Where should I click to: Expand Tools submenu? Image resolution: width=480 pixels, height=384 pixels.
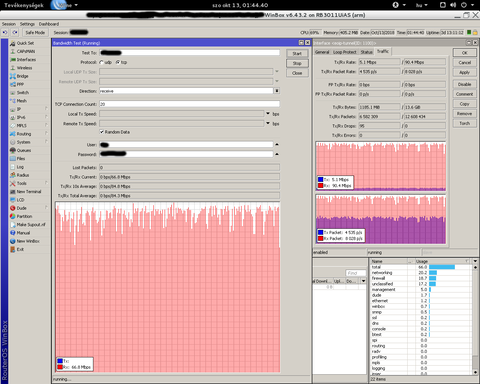coord(46,183)
